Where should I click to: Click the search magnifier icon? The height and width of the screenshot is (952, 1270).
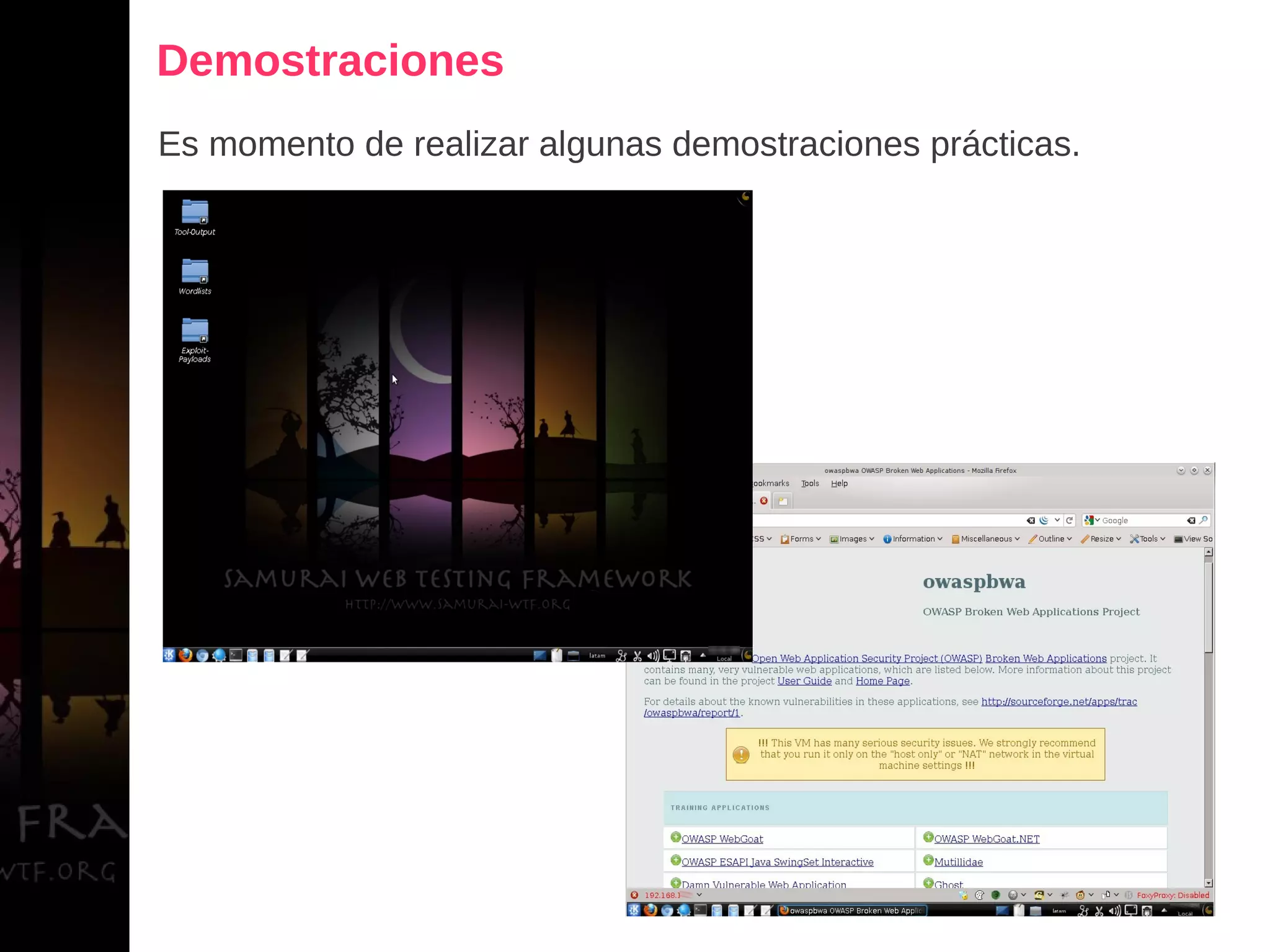(x=1204, y=520)
